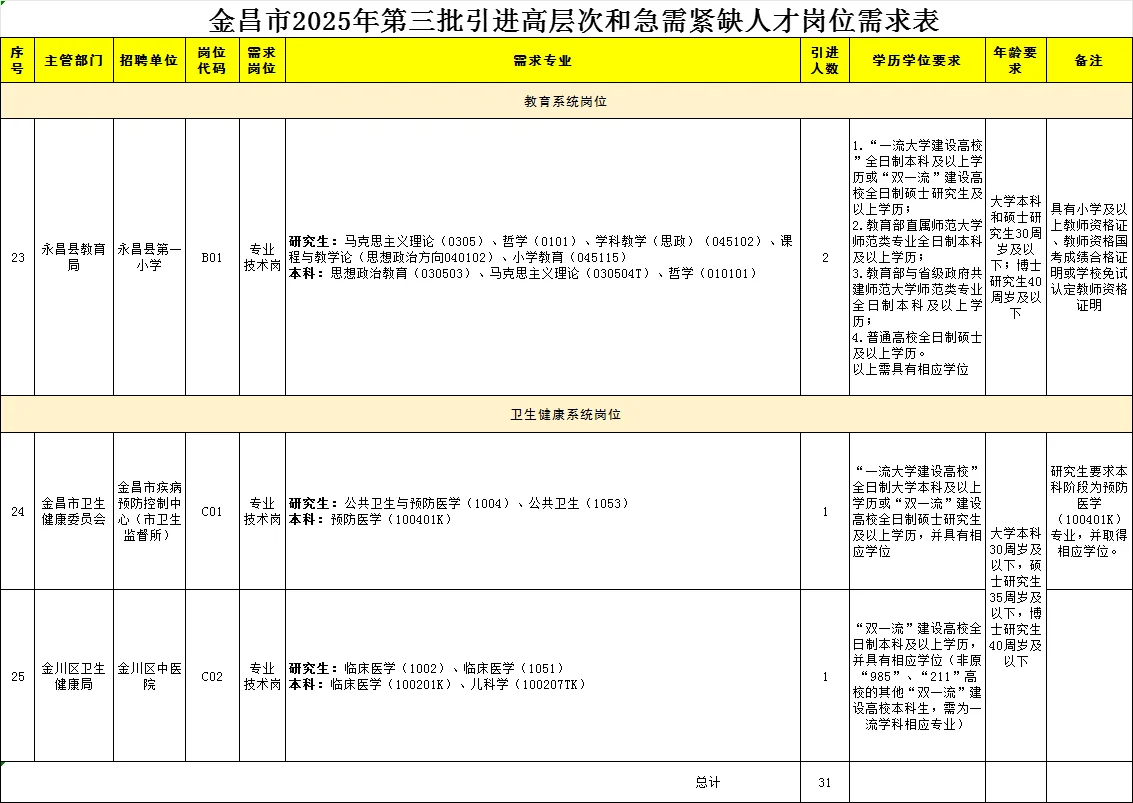Click the 学历学位要求 column header
The width and height of the screenshot is (1133, 803).
click(x=914, y=59)
